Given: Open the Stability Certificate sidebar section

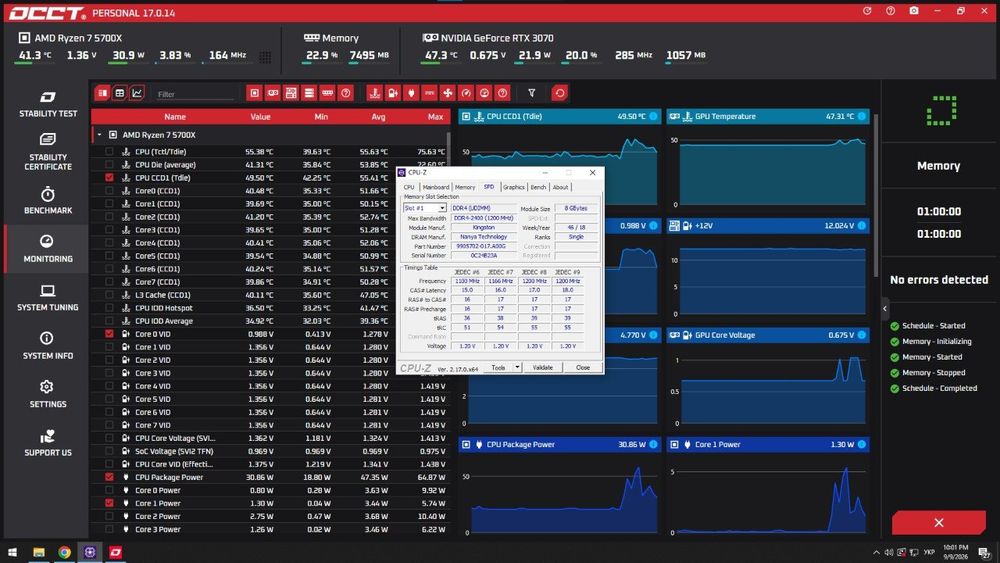Looking at the screenshot, I should coord(48,152).
